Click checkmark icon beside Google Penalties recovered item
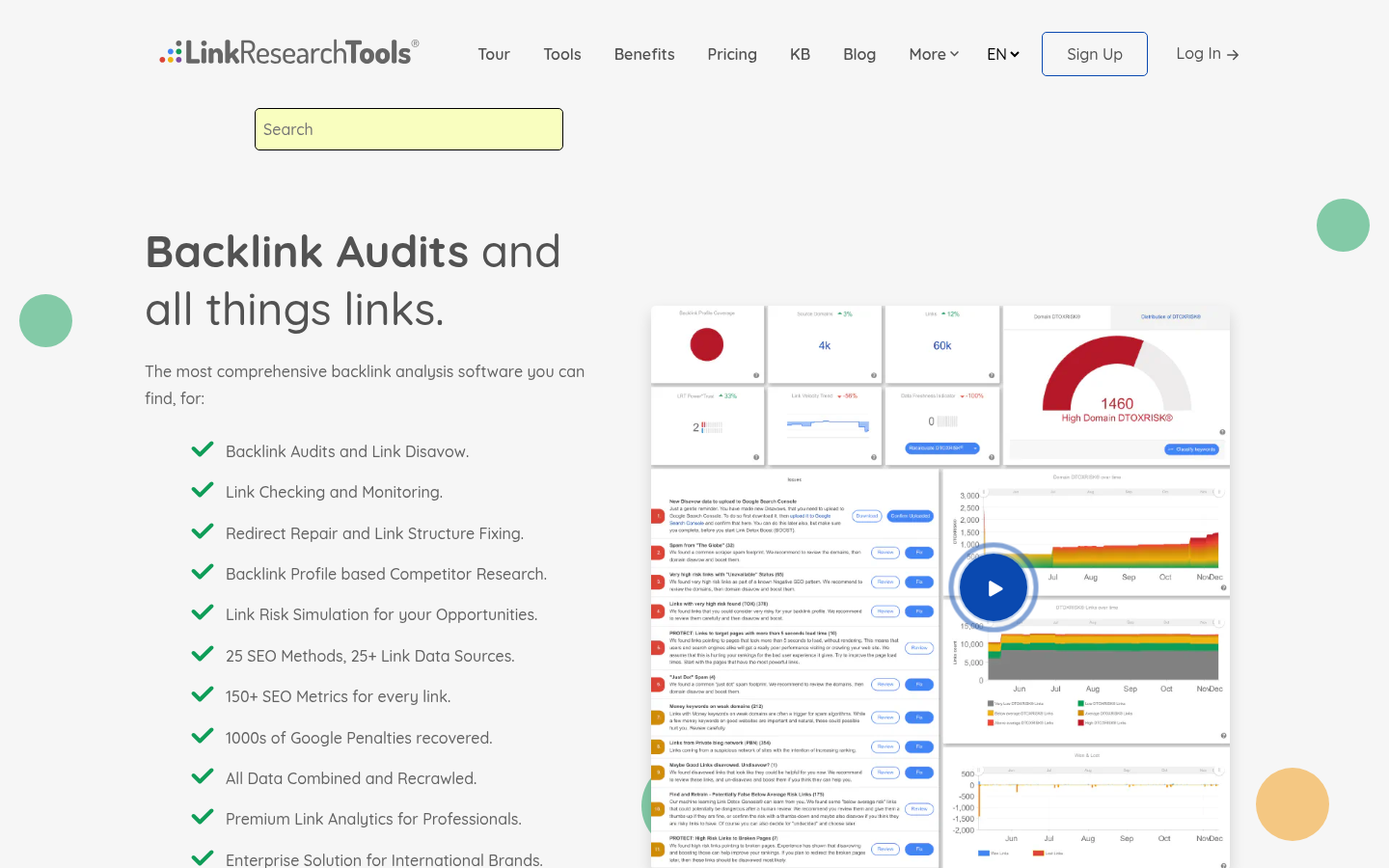Viewport: 1389px width, 868px height. tap(203, 736)
